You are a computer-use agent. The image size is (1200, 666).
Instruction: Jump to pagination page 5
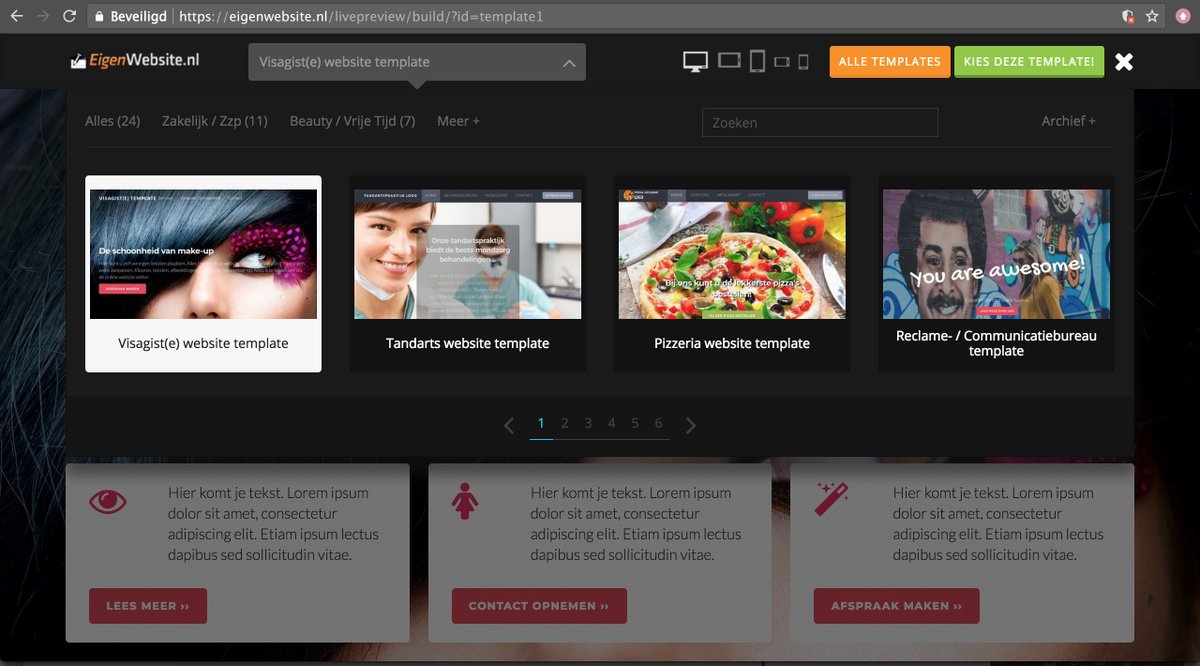pos(635,424)
